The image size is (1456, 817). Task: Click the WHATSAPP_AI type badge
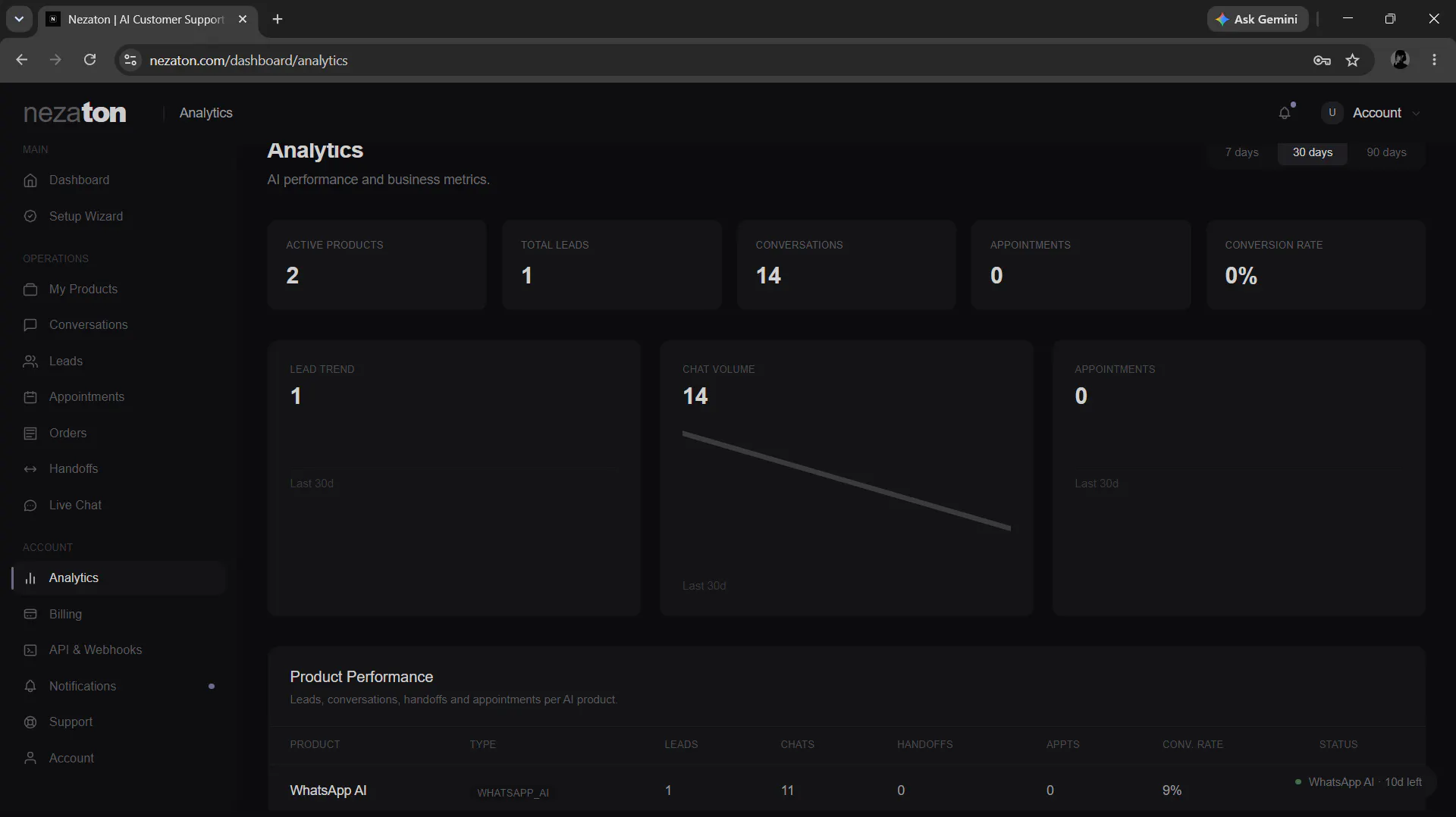(513, 793)
